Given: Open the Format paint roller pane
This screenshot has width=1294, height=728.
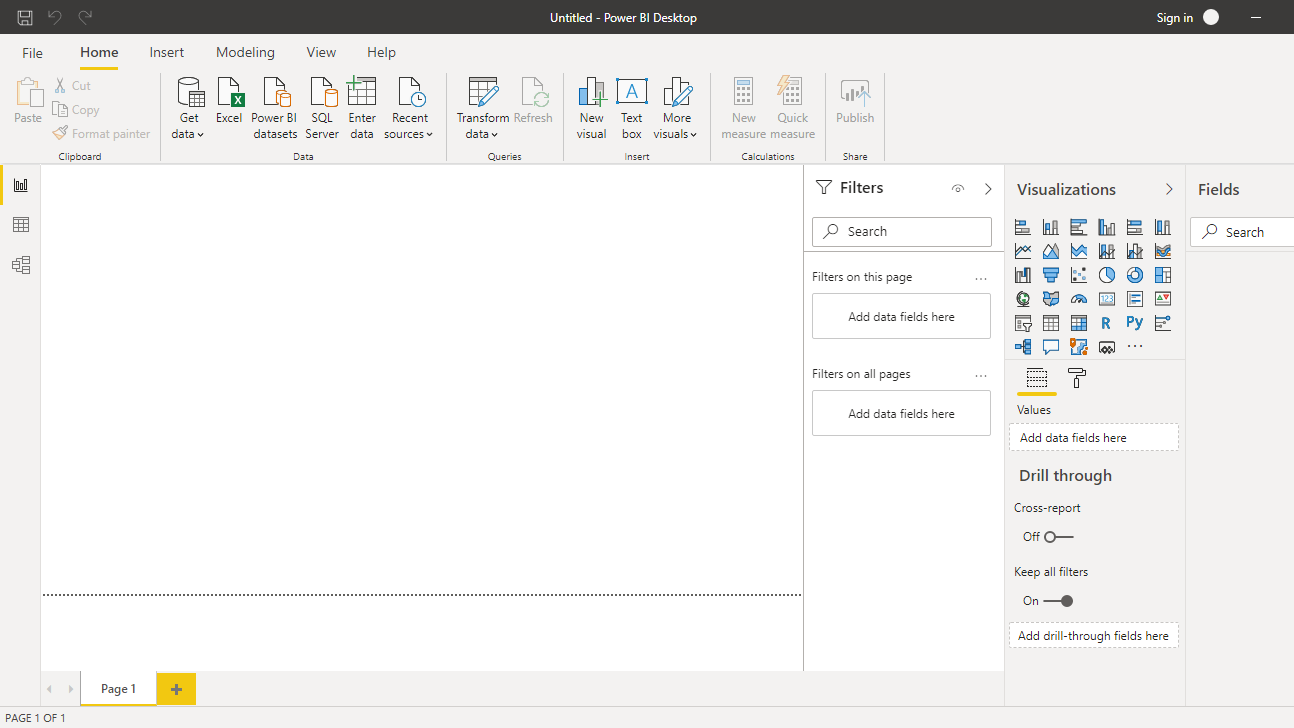Looking at the screenshot, I should point(1077,378).
